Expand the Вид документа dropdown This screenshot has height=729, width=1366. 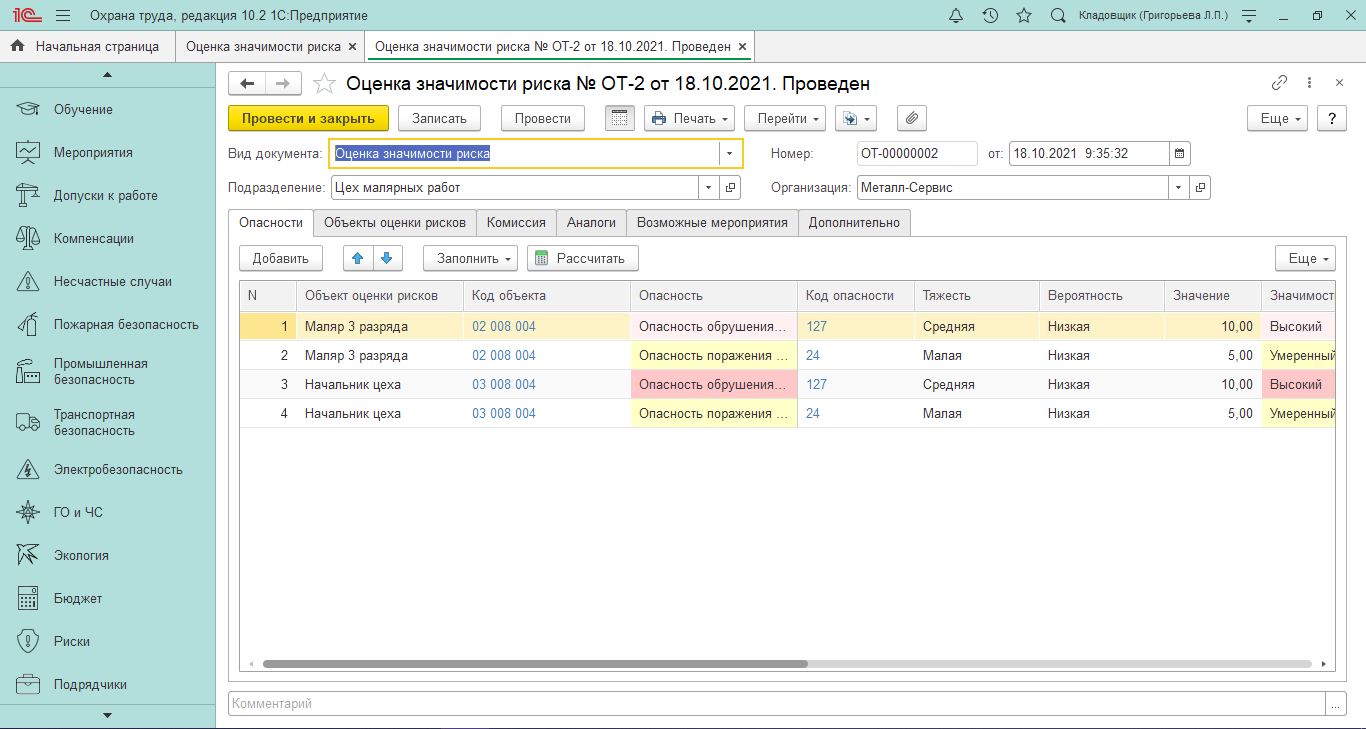(x=730, y=153)
